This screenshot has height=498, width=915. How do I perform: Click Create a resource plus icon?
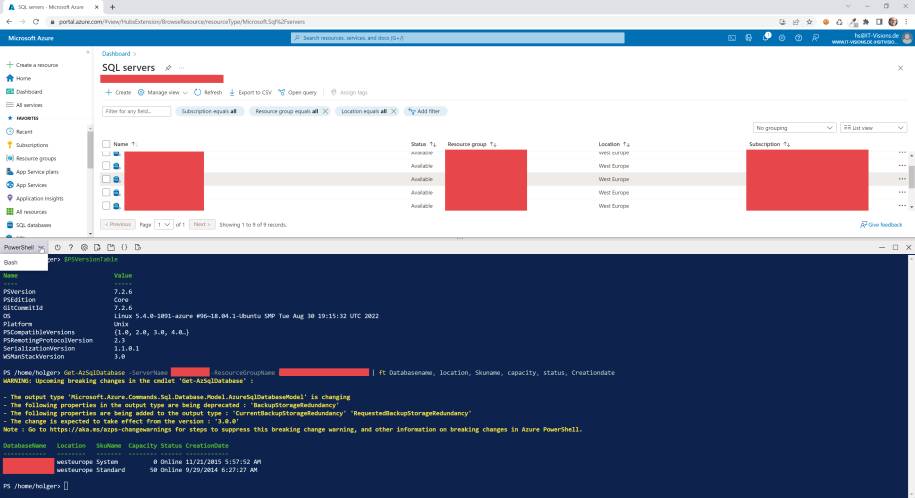click(x=9, y=65)
